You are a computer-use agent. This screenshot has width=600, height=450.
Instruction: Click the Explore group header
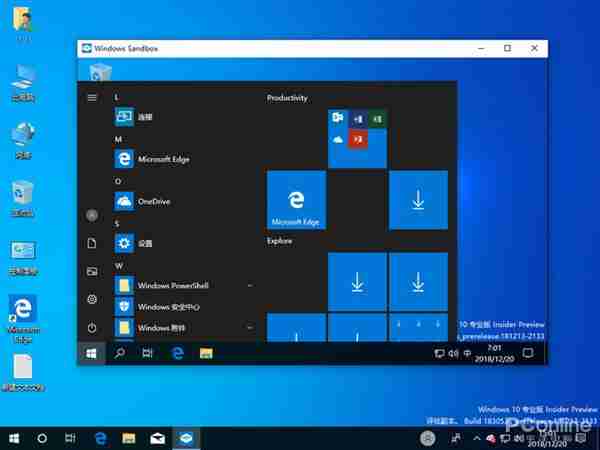[279, 241]
